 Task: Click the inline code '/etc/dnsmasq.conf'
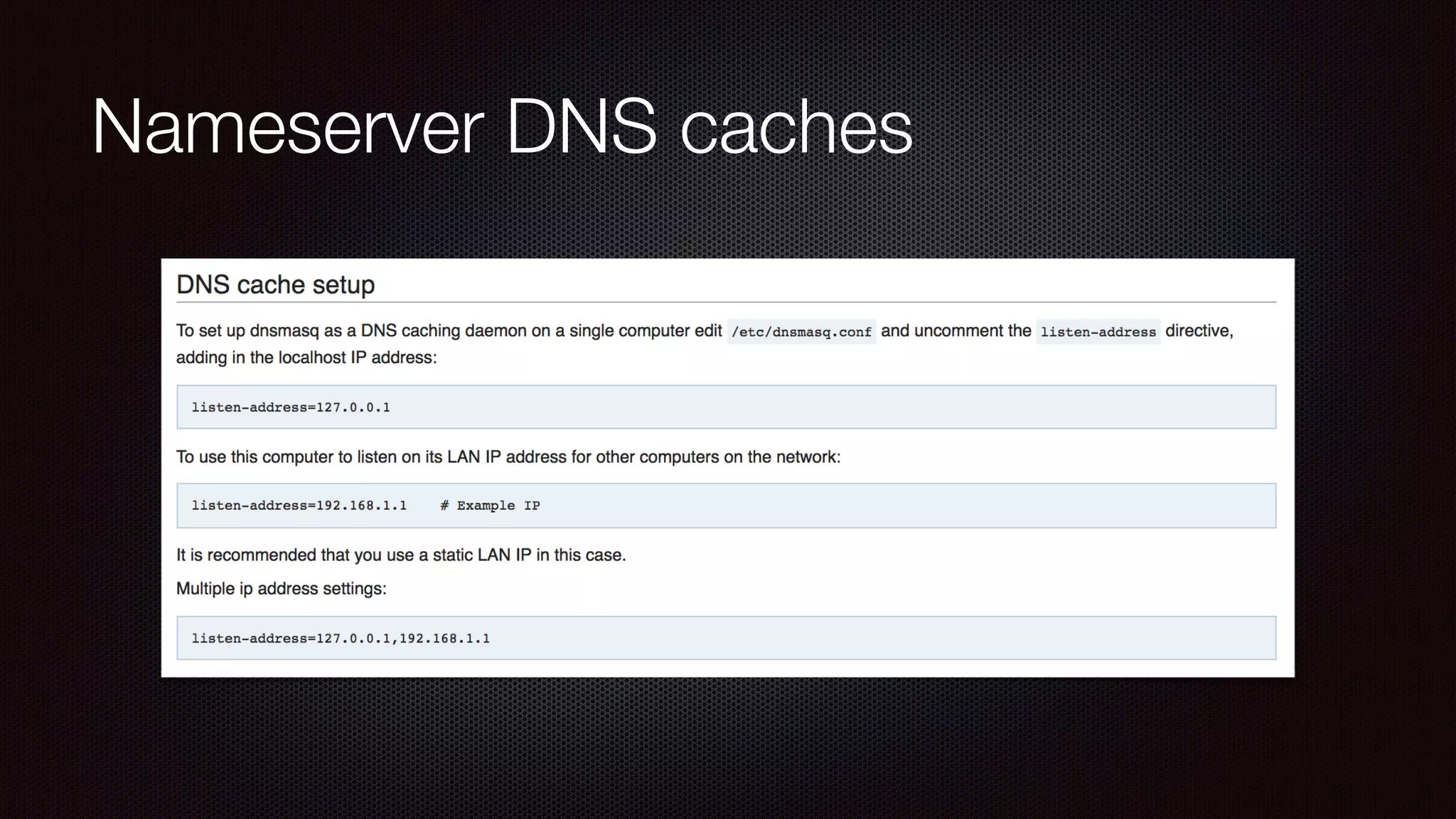tap(801, 332)
